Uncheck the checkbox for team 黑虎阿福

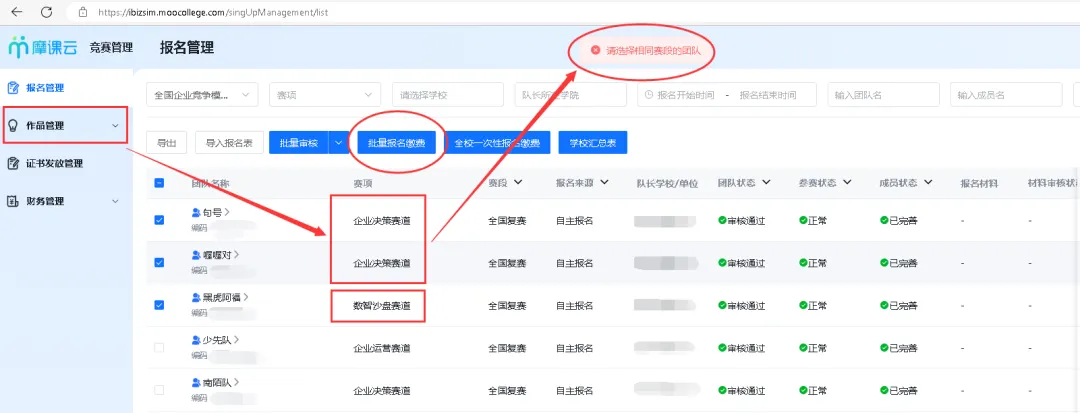(159, 305)
